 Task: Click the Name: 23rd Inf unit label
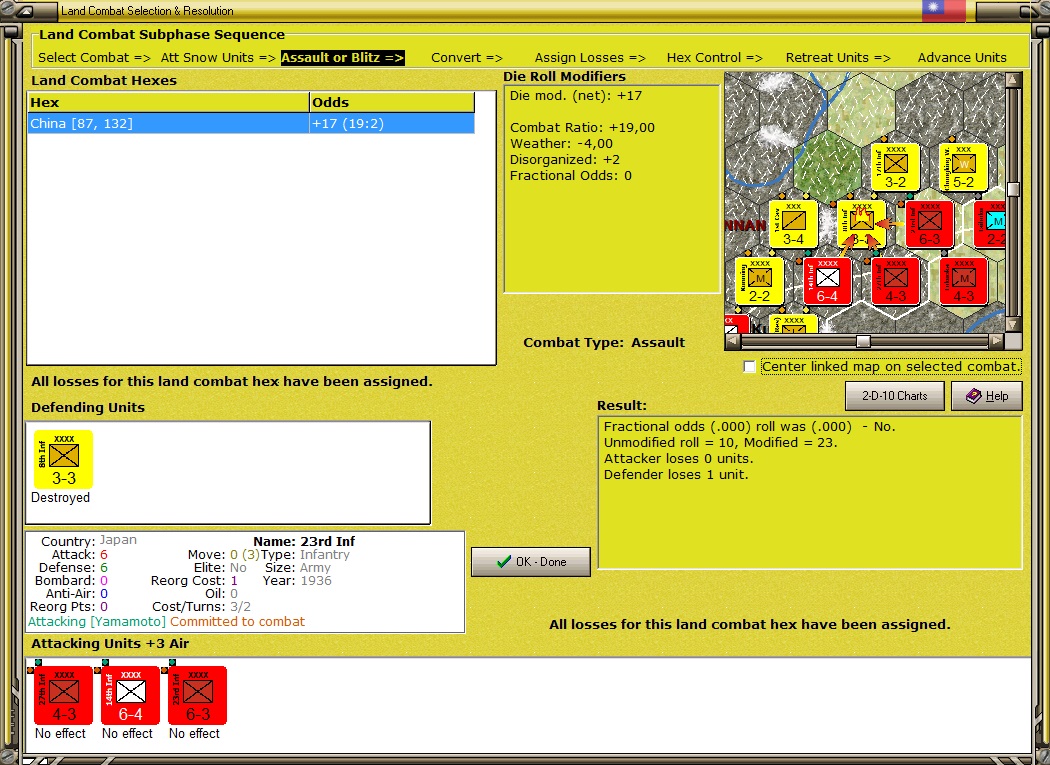(304, 541)
